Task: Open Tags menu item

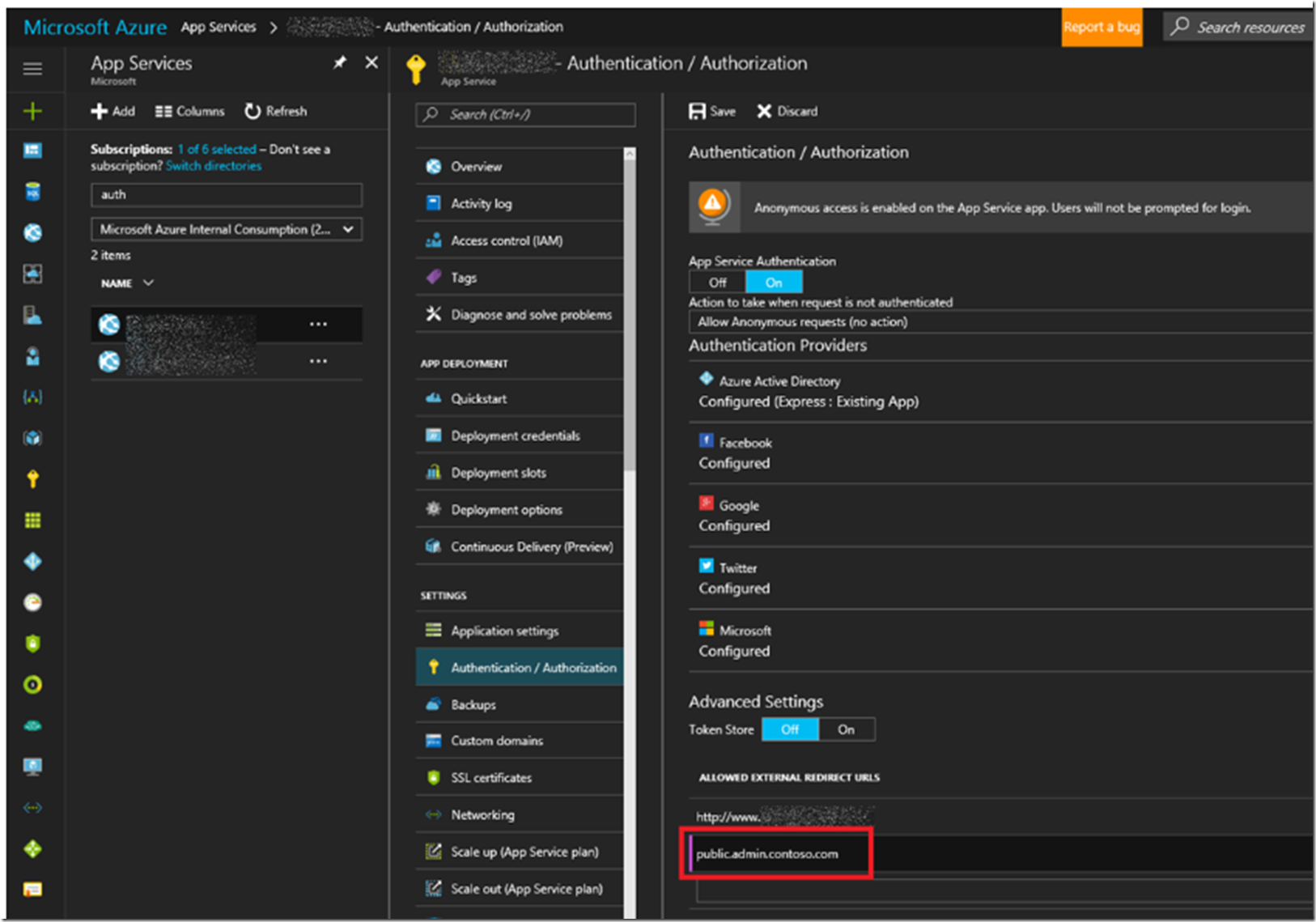Action: 520,278
